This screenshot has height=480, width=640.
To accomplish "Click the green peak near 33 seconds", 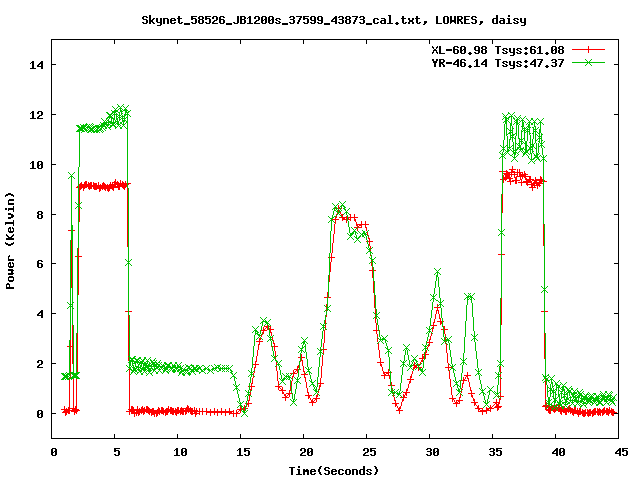I will coord(469,297).
